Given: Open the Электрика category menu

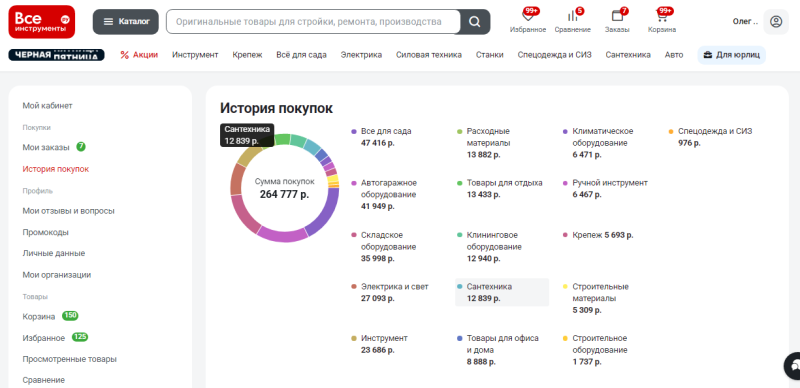Looking at the screenshot, I should [361, 55].
